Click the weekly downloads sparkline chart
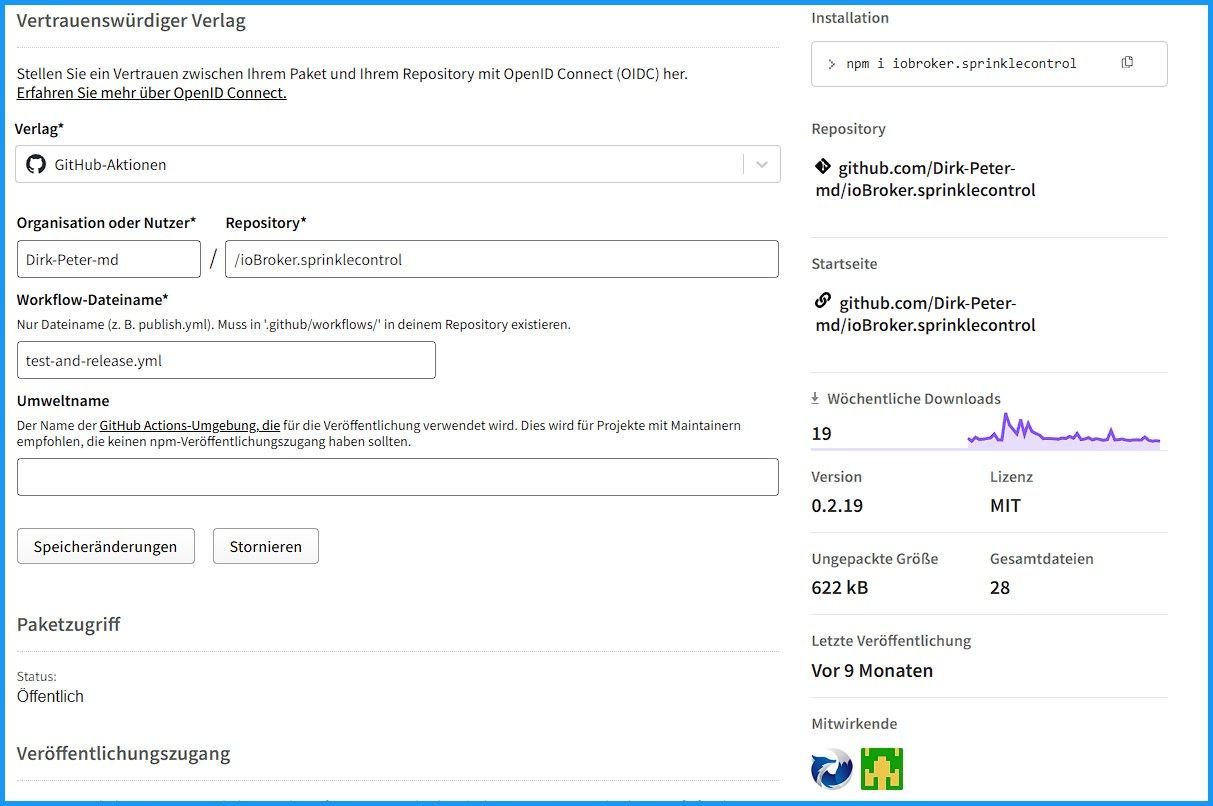 coord(1063,432)
